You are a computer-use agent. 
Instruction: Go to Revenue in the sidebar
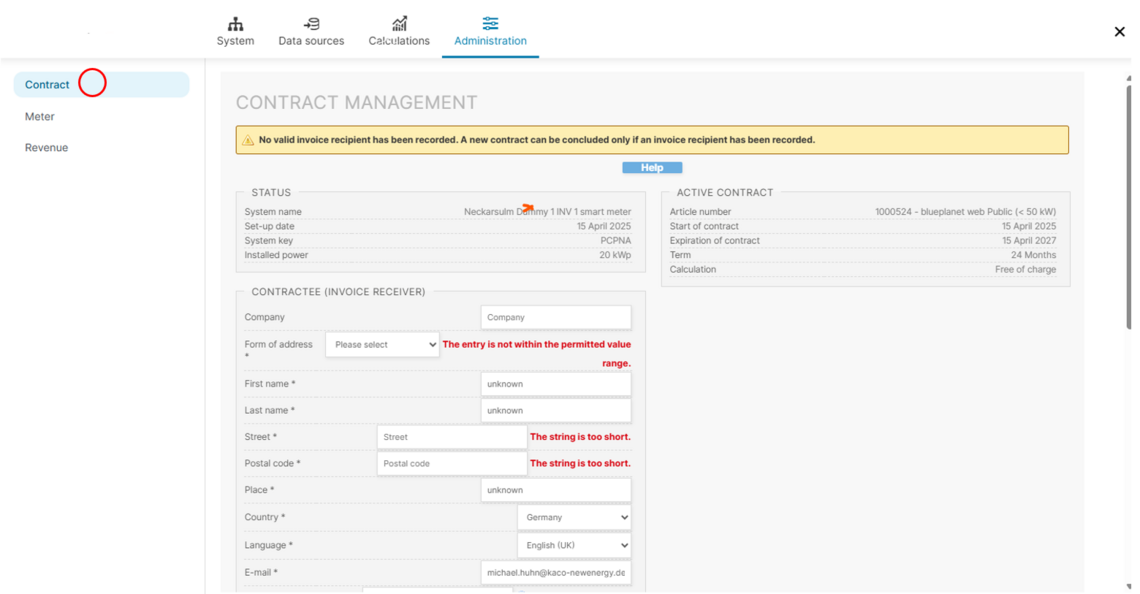47,148
